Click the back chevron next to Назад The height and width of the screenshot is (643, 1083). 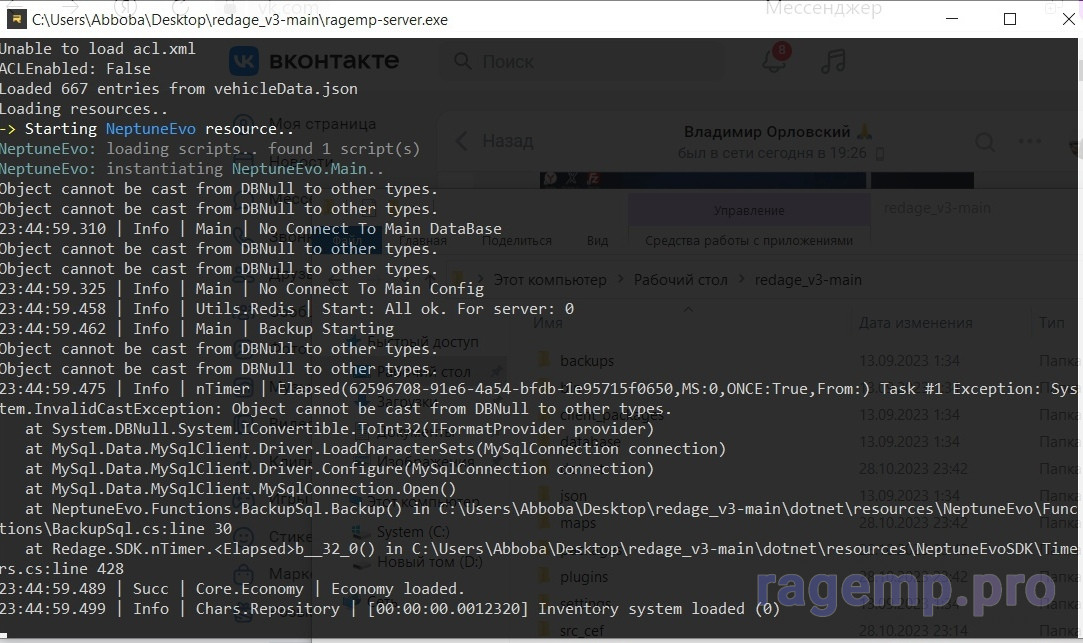462,141
